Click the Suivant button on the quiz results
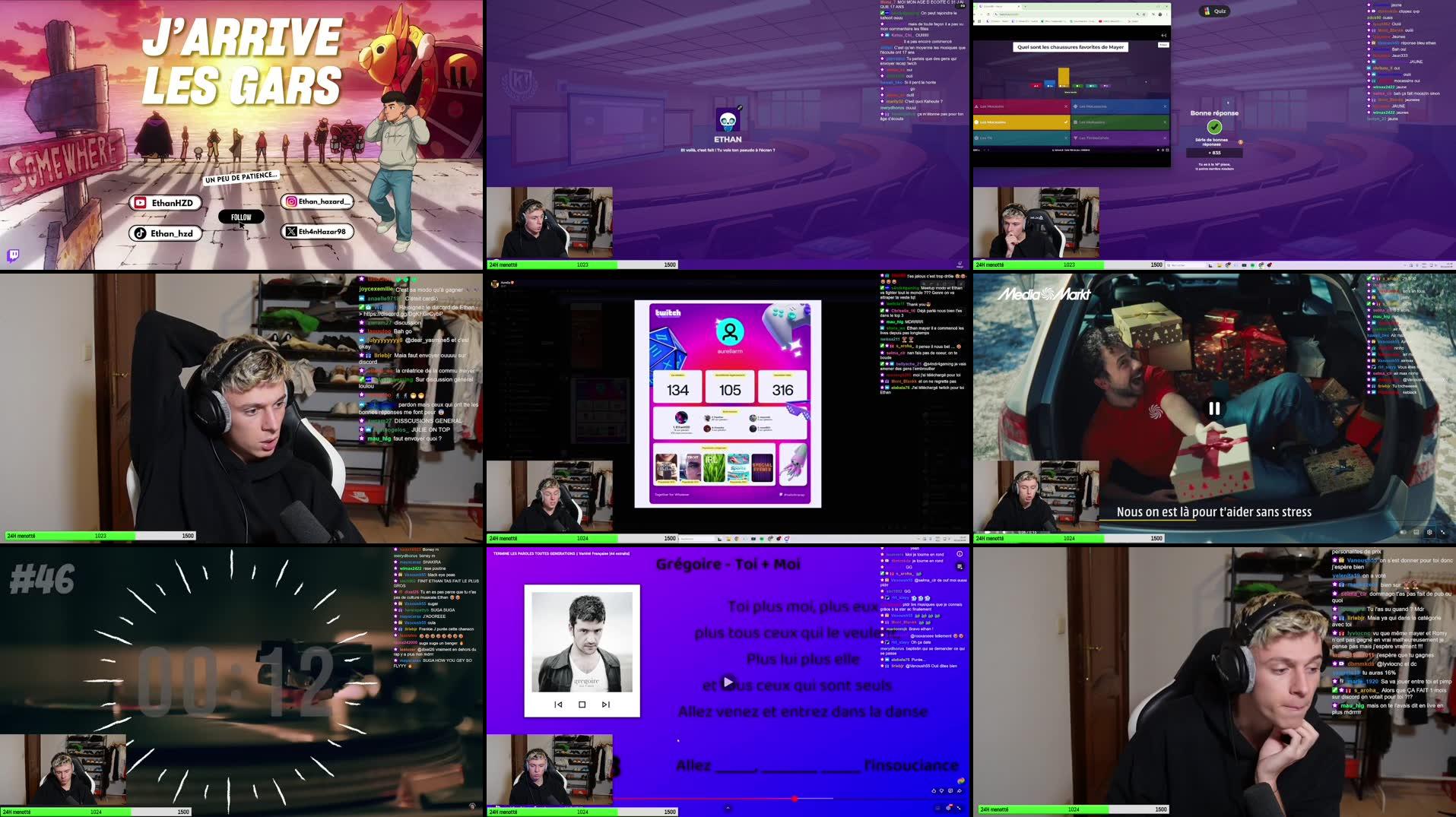The image size is (1456, 817). click(x=1164, y=45)
